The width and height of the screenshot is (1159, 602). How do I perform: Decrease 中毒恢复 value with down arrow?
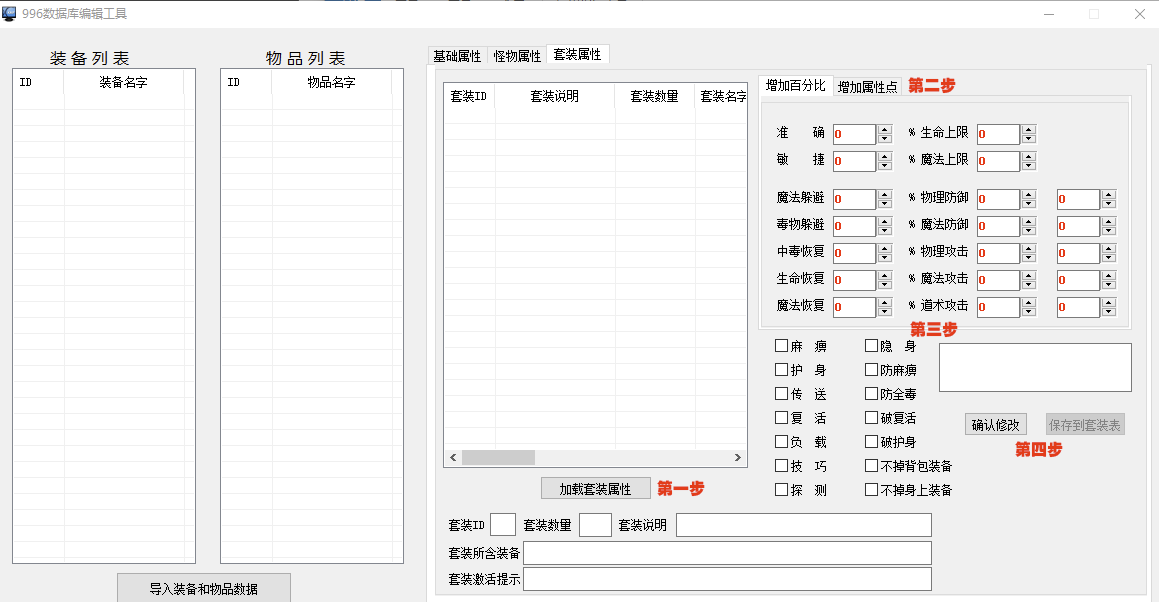pos(885,258)
